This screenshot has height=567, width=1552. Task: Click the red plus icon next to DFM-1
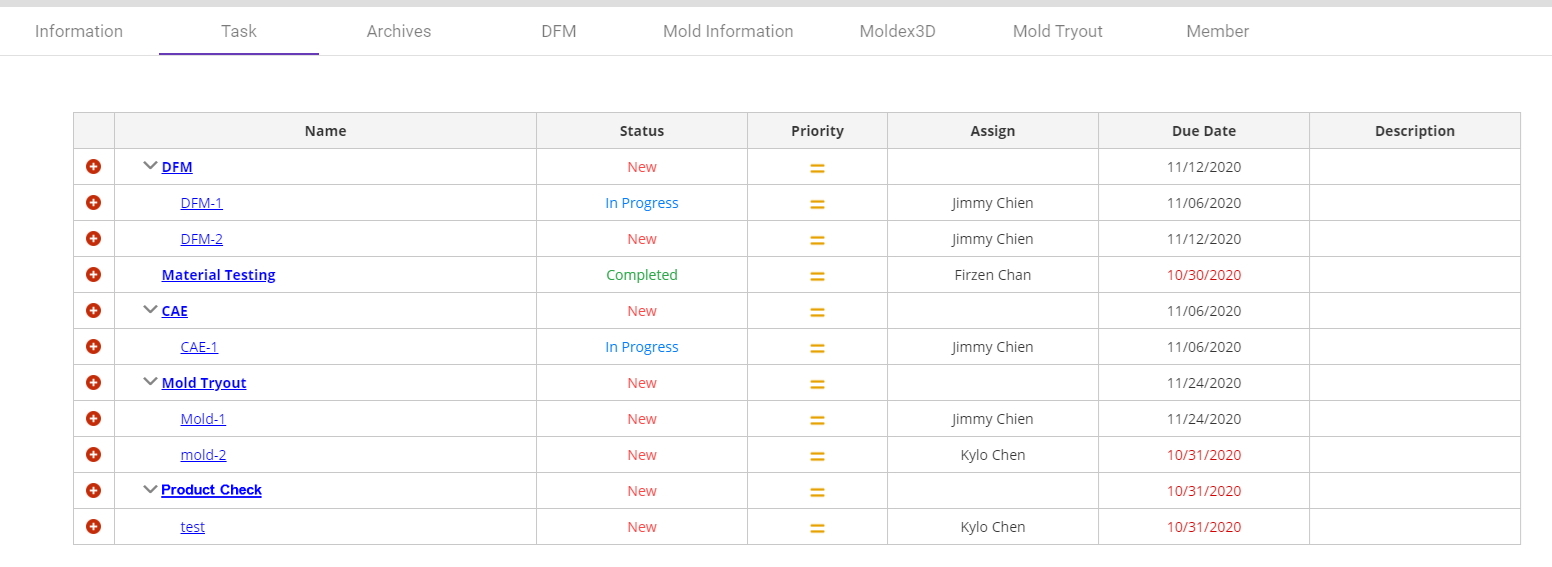[94, 203]
